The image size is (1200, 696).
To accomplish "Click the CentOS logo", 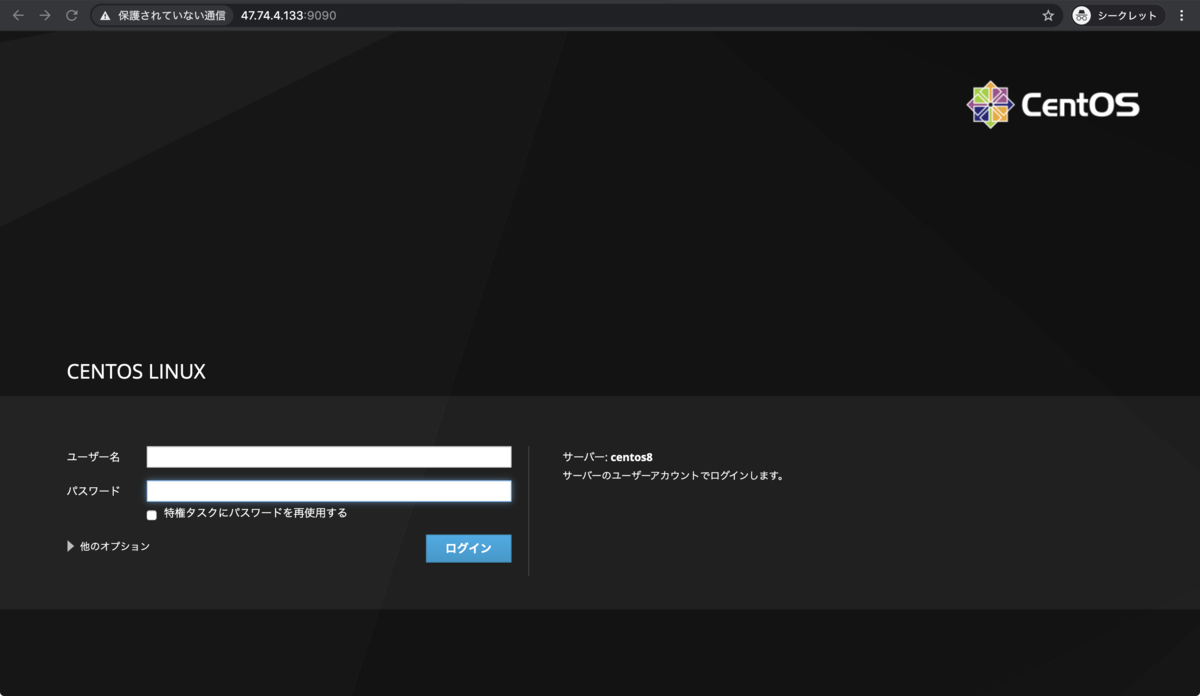I will coord(1053,104).
